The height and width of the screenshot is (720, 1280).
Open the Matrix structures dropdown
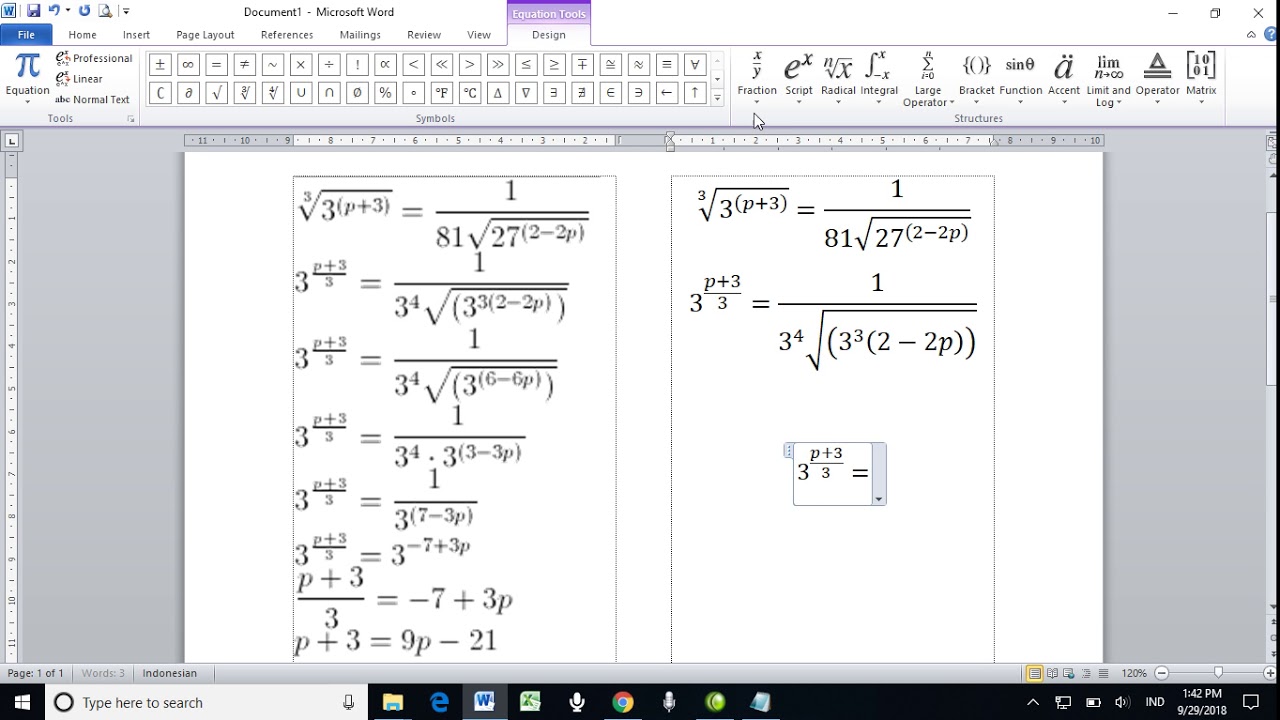[1201, 78]
